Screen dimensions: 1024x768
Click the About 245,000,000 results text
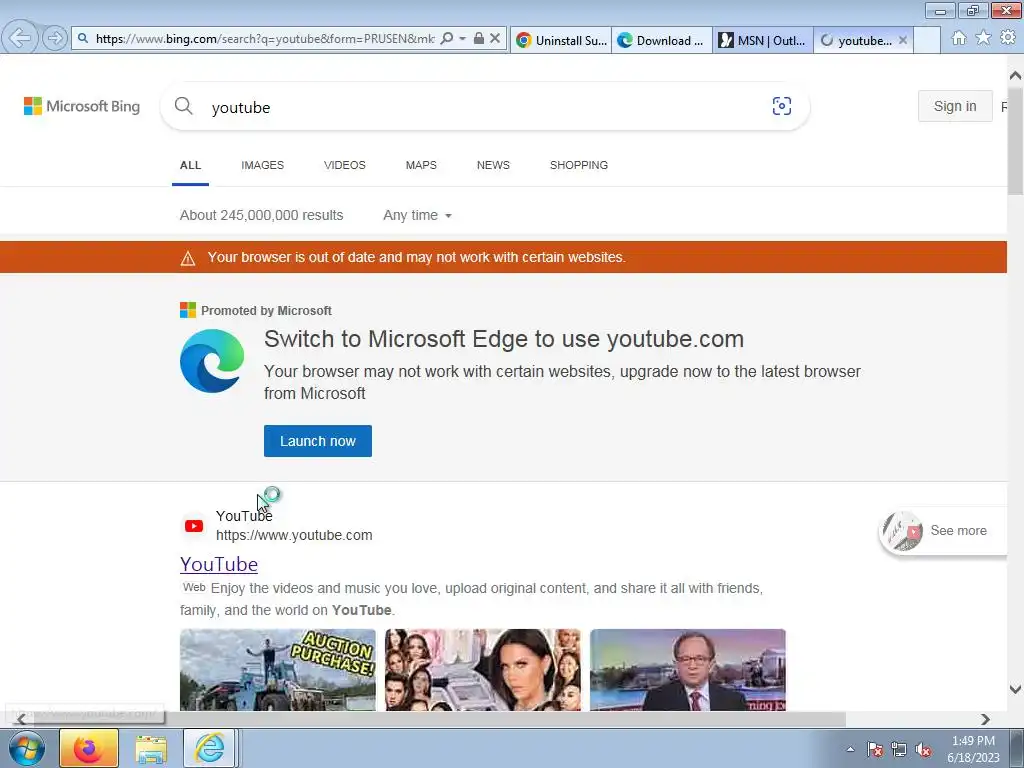(261, 216)
